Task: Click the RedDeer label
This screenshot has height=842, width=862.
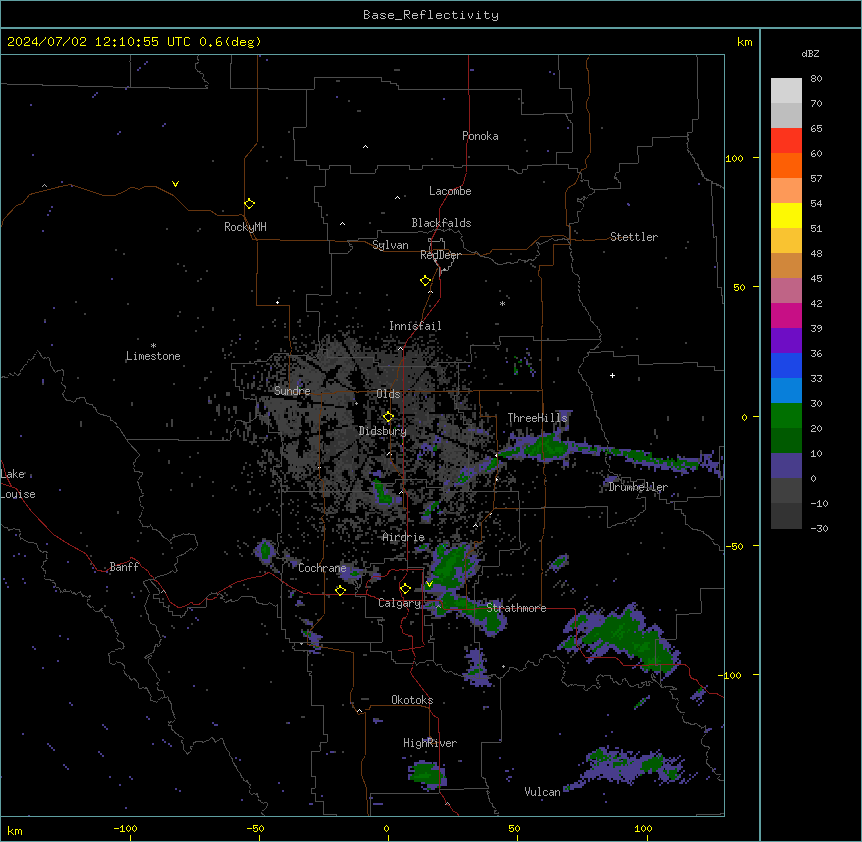Action: point(440,255)
